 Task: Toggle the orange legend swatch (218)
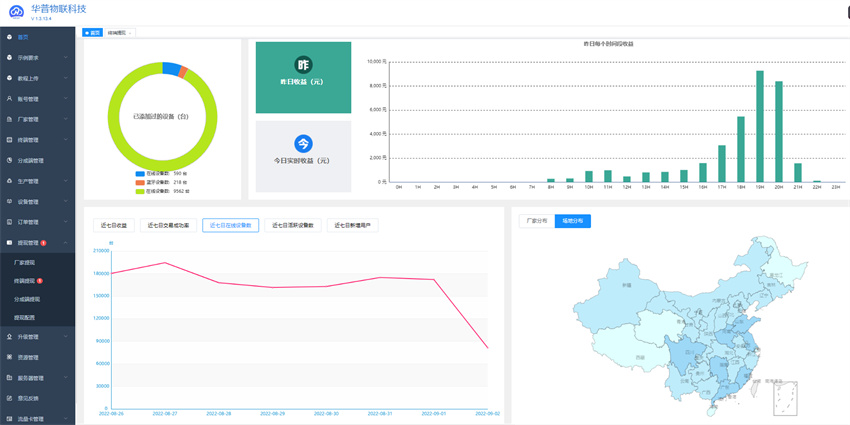coord(139,182)
